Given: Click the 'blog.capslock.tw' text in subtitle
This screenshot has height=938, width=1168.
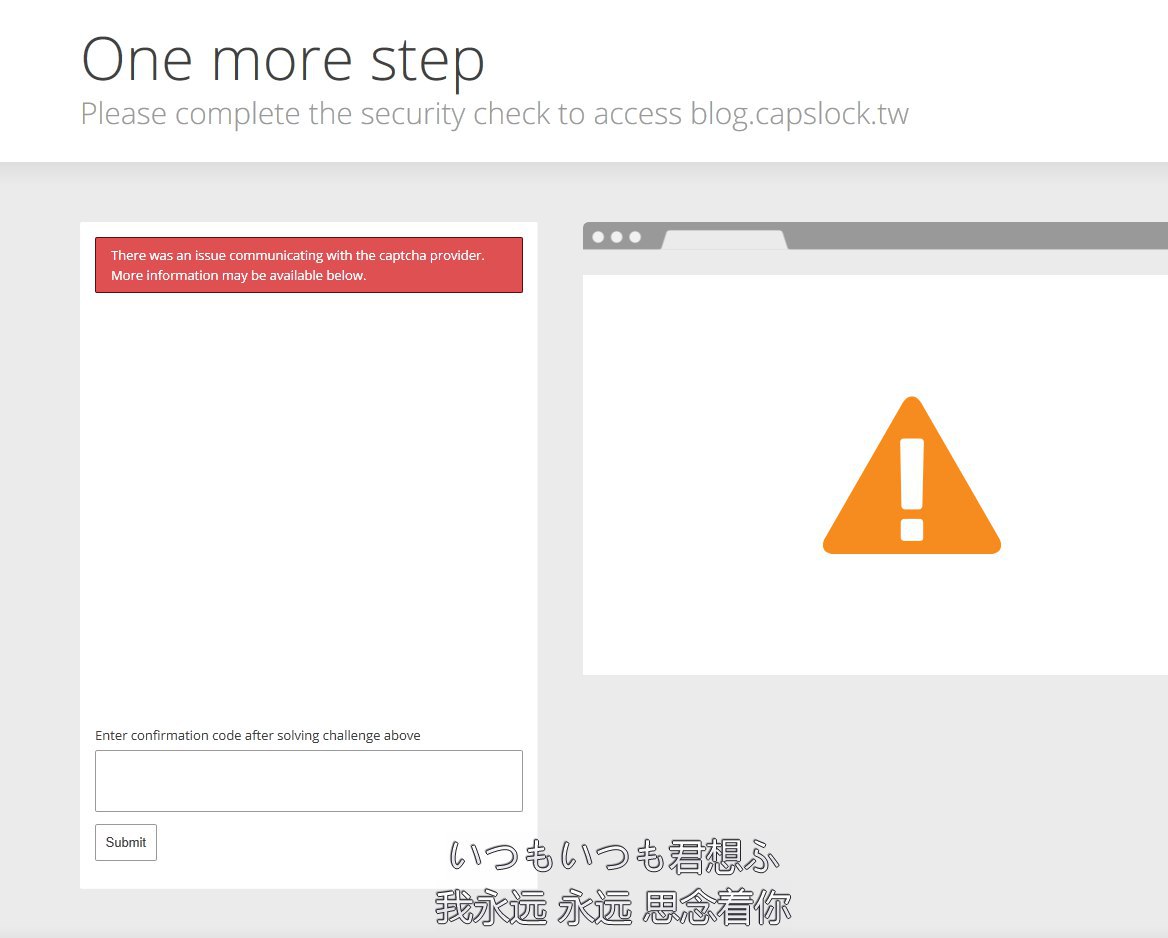Looking at the screenshot, I should (799, 114).
